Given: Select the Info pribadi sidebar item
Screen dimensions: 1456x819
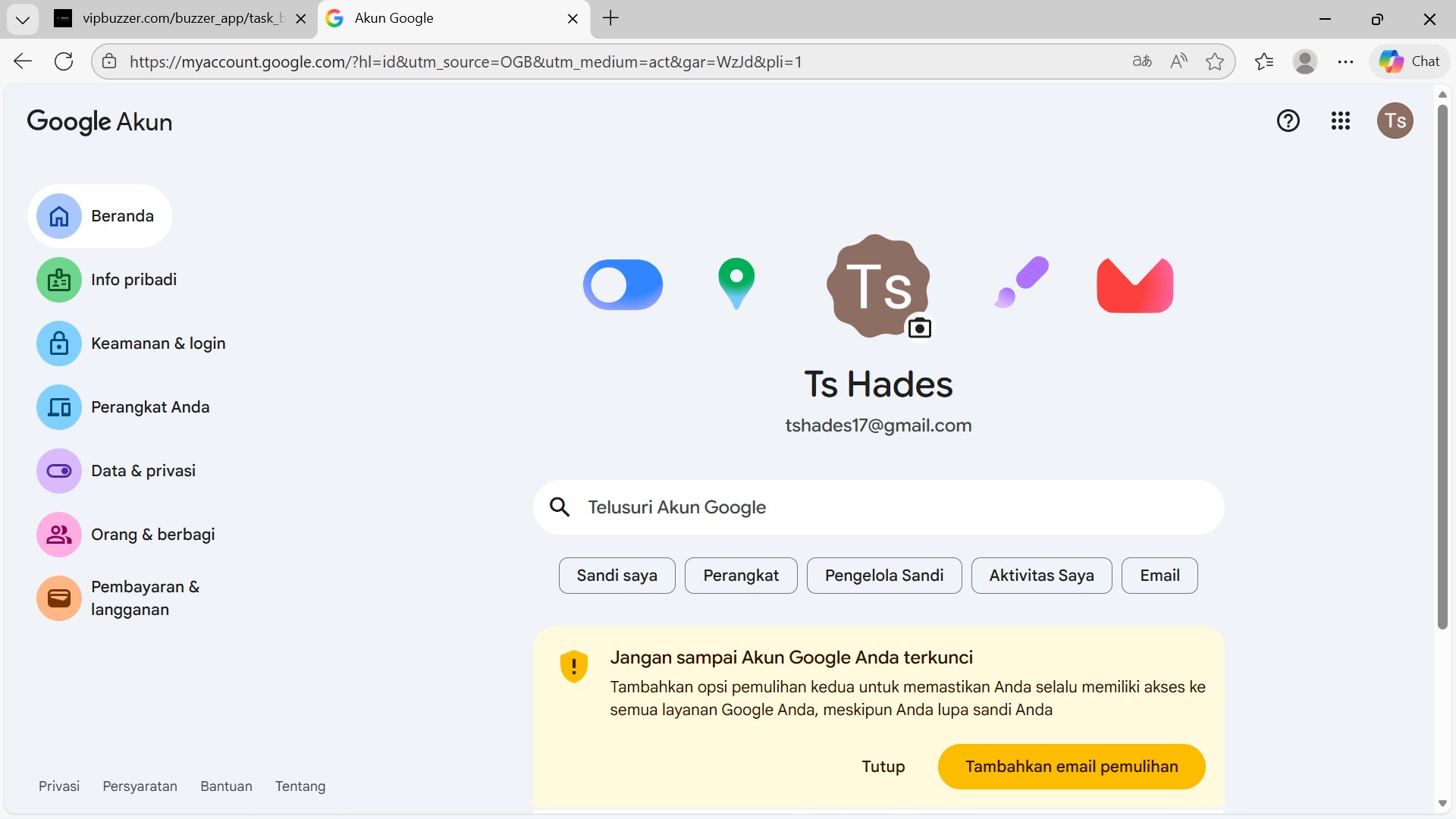Looking at the screenshot, I should [133, 280].
